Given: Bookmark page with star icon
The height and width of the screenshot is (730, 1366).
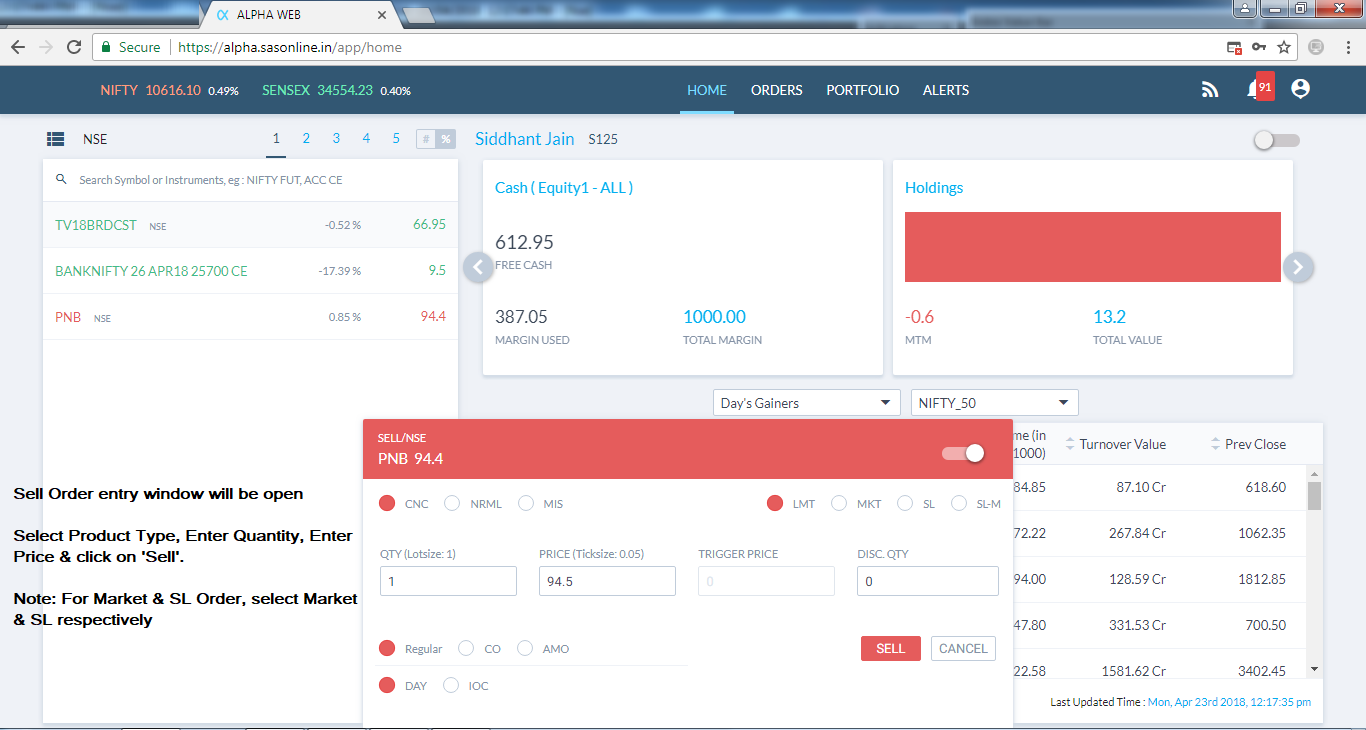Looking at the screenshot, I should (1284, 47).
